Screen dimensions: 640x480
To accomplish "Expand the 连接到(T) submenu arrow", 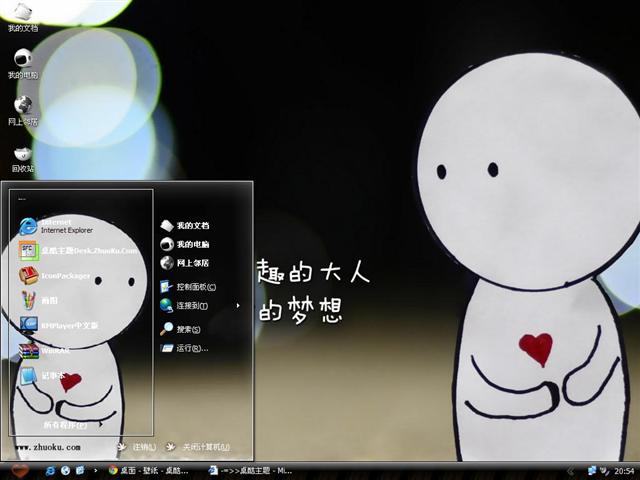I will click(238, 305).
